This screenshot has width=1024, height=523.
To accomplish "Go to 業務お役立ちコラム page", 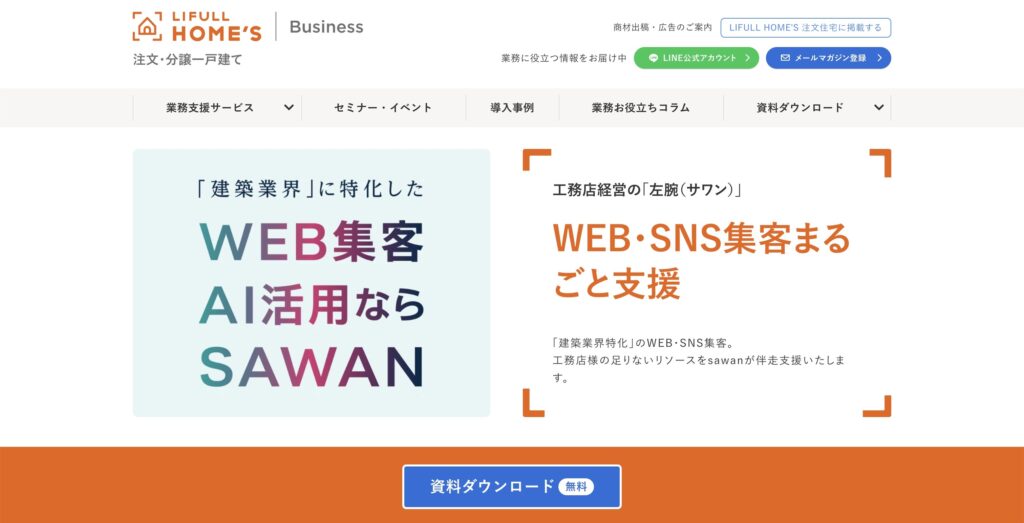I will tap(641, 108).
